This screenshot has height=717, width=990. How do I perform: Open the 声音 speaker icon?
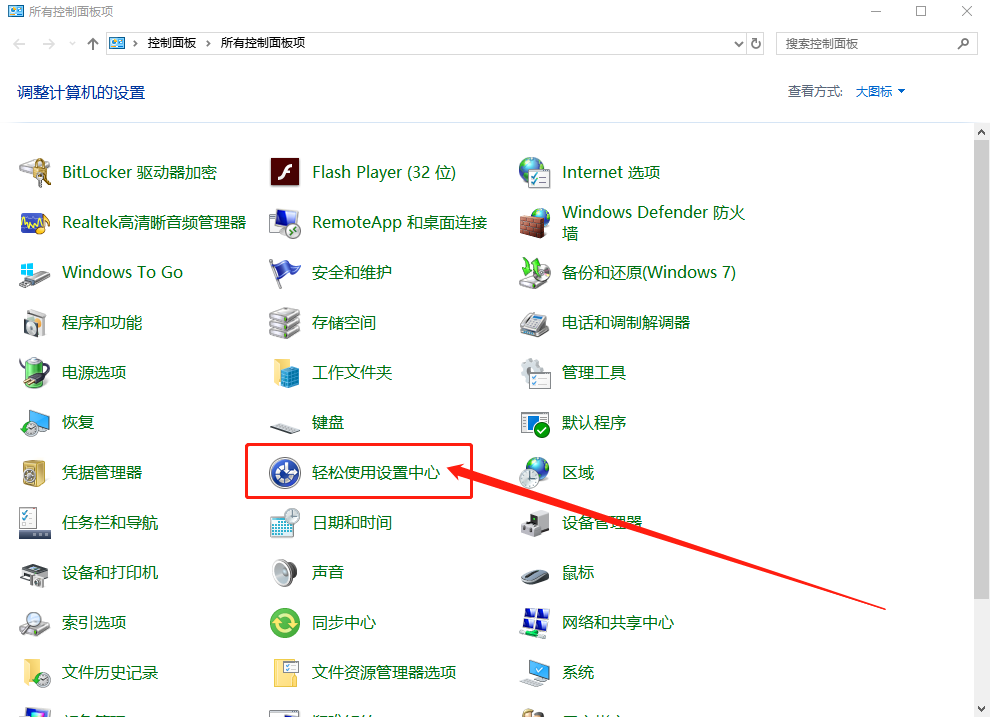point(285,572)
